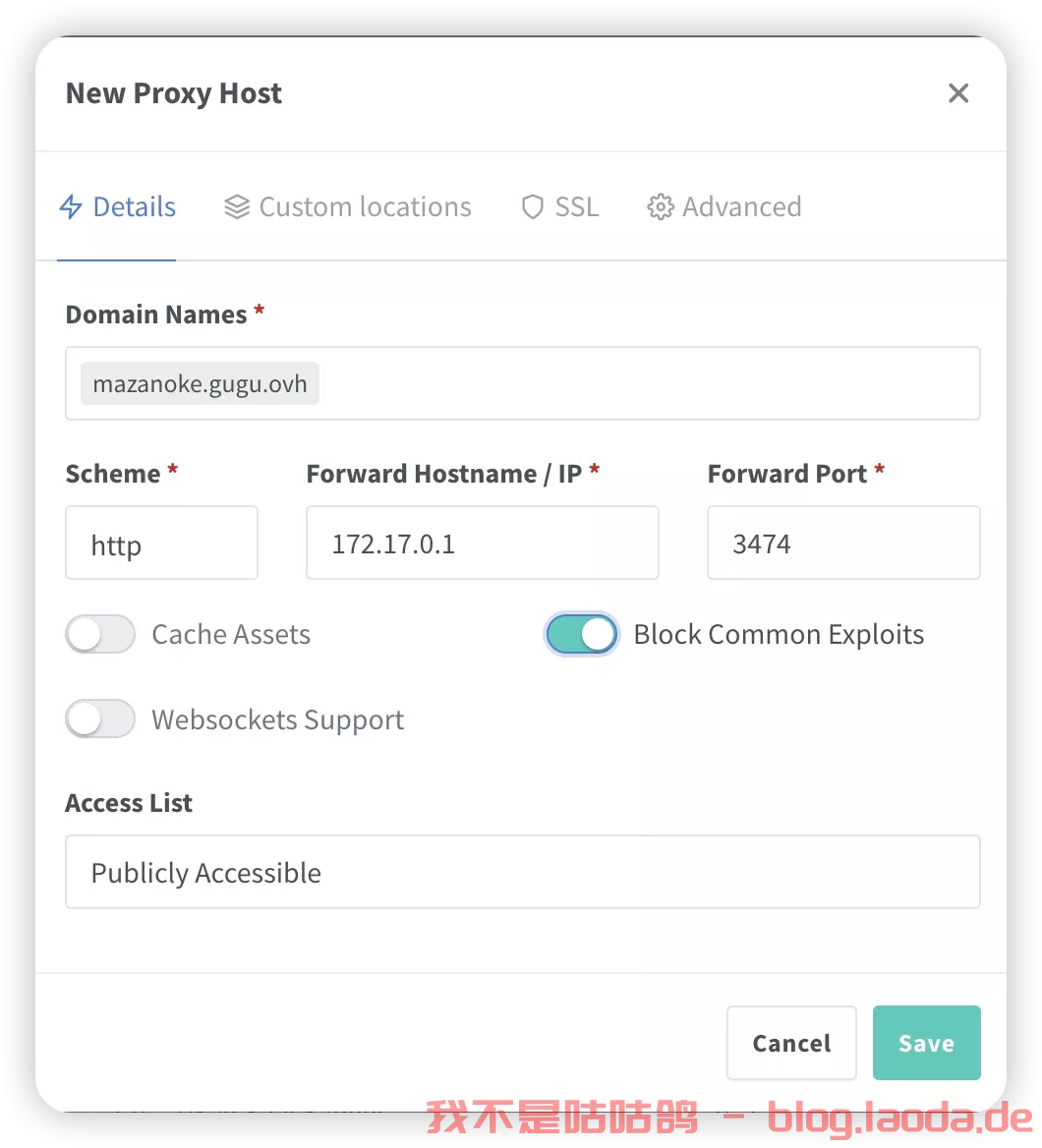Image resolution: width=1042 pixels, height=1148 pixels.
Task: Cancel the proxy host creation
Action: [791, 1043]
